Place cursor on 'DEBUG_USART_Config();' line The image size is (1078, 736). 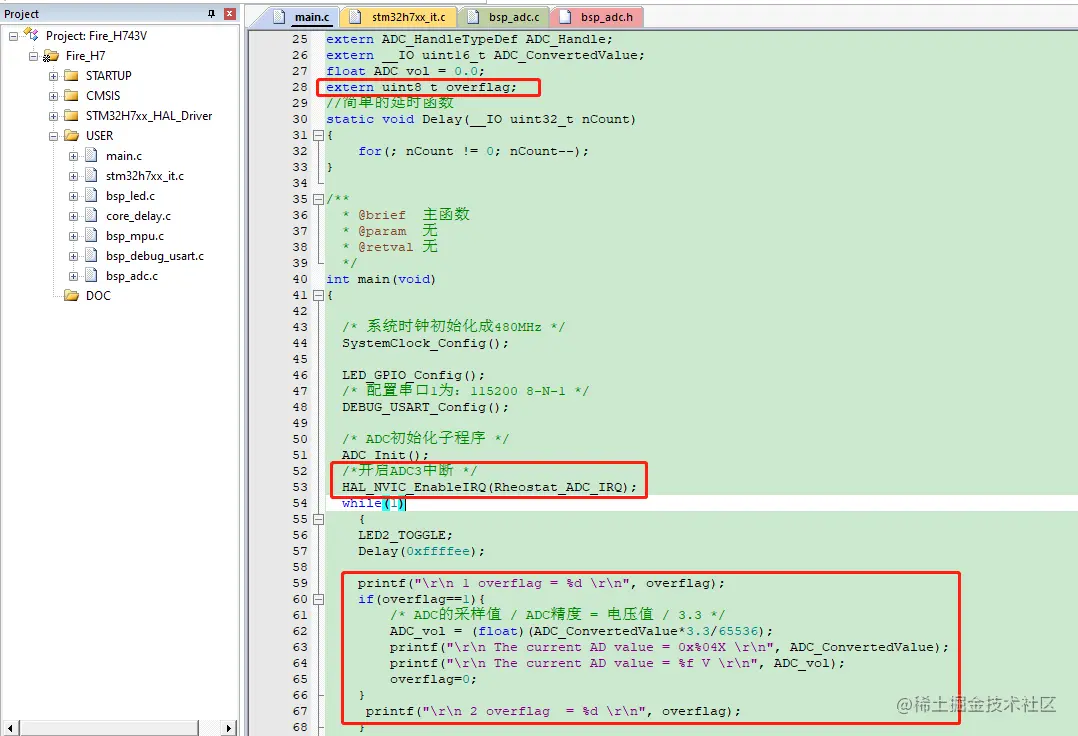426,407
